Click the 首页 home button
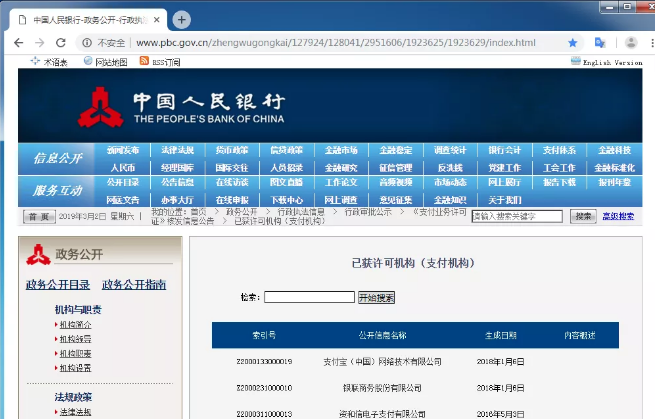Screen dimensions: 655x419 tap(39, 216)
